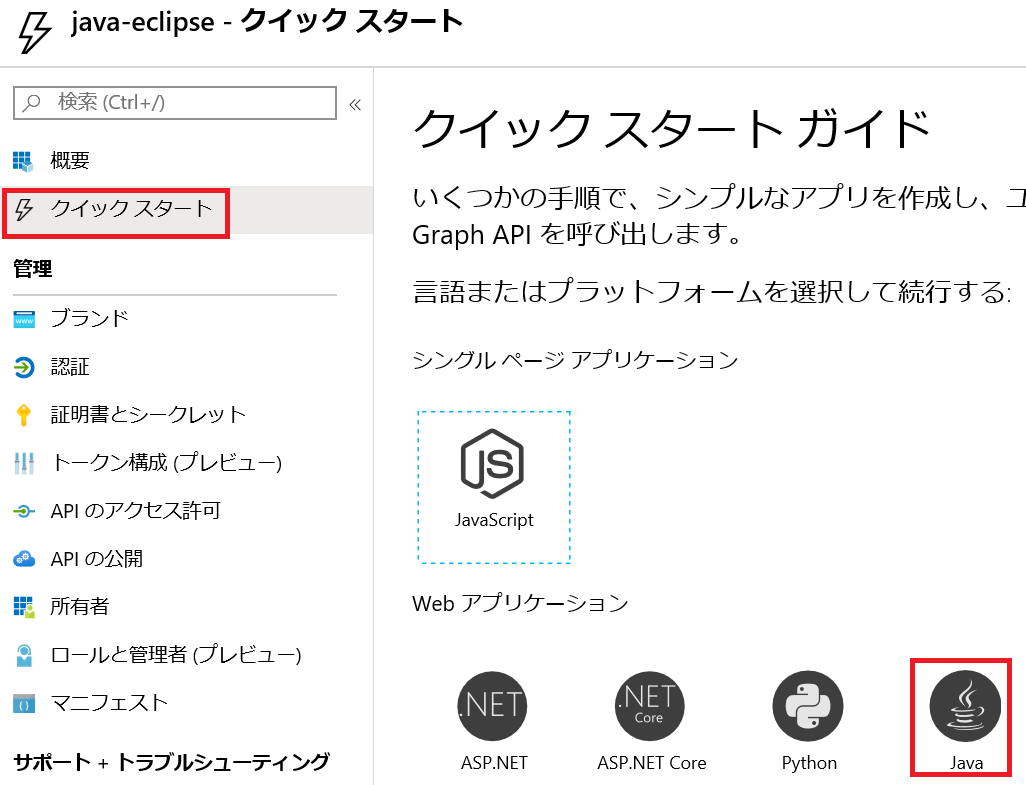Click the magnifier icon in the search box
This screenshot has height=785, width=1026.
pos(31,103)
